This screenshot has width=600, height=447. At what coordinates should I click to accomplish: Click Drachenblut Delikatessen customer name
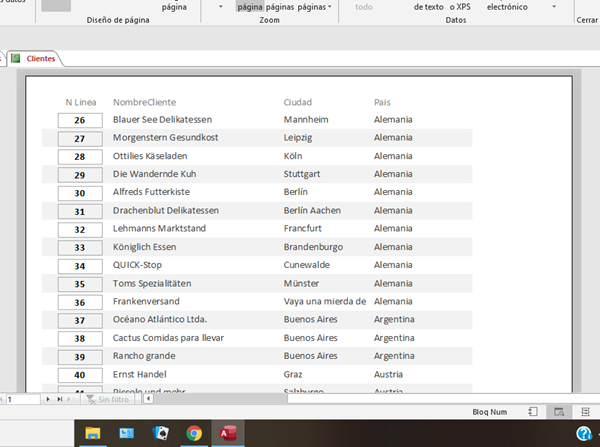(x=166, y=210)
